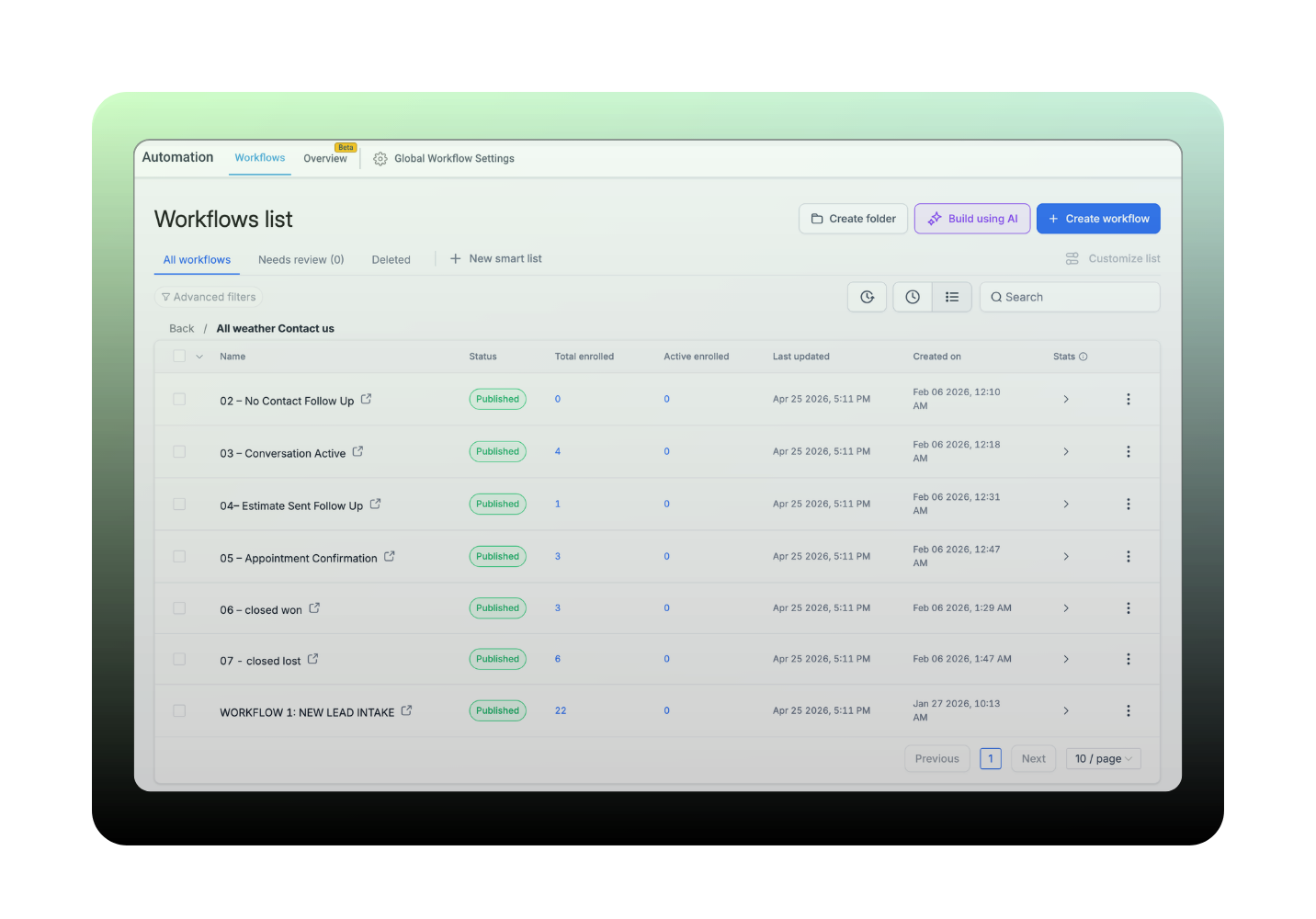1316x919 pixels.
Task: Click the gear icon for Global Workflow Settings
Action: [380, 159]
